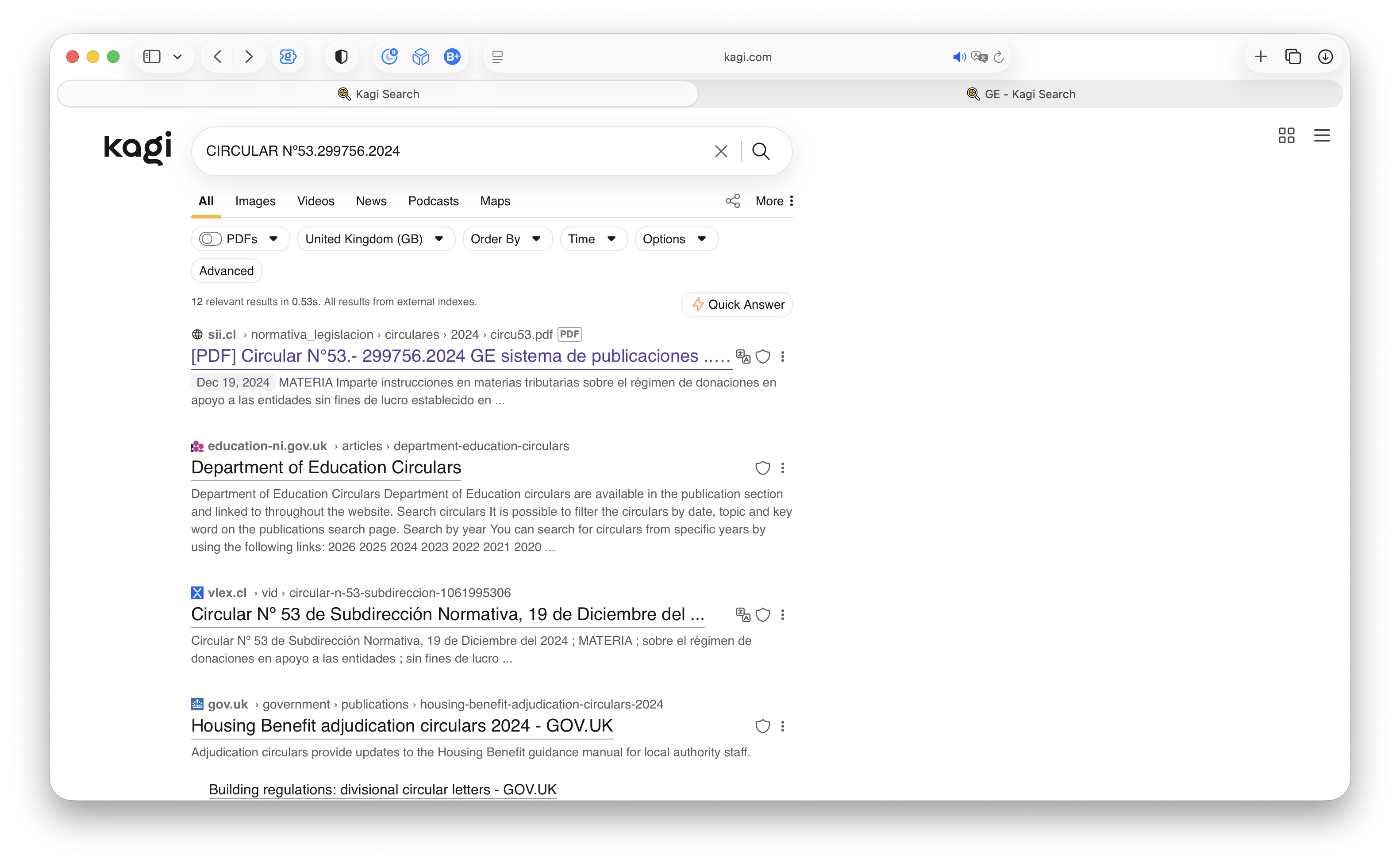Open Department of Education Circulars link
The width and height of the screenshot is (1400, 866).
[x=326, y=467]
